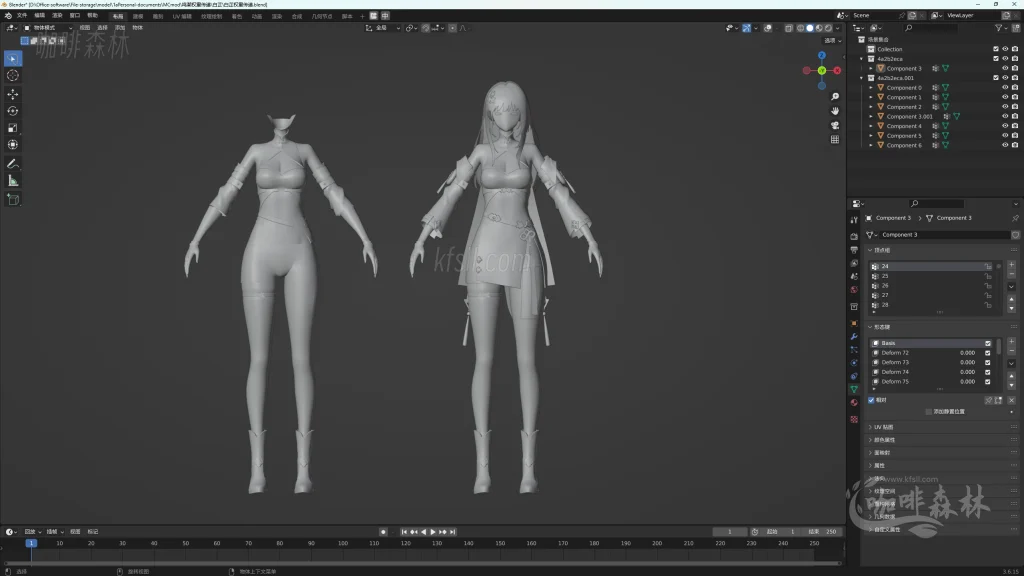
Task: Click the Deform 73 value field
Action: (x=967, y=362)
